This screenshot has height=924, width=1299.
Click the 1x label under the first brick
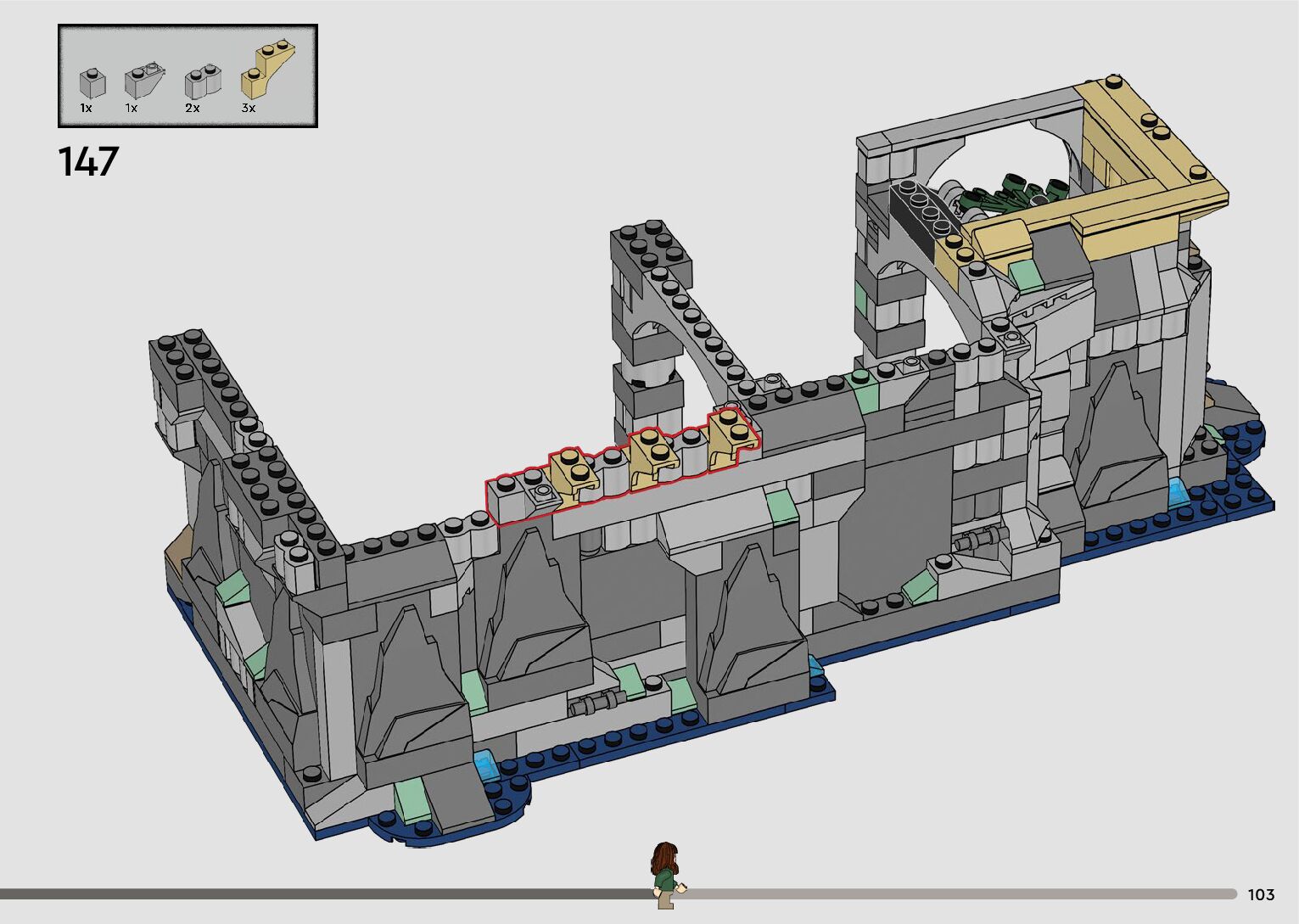[x=86, y=109]
